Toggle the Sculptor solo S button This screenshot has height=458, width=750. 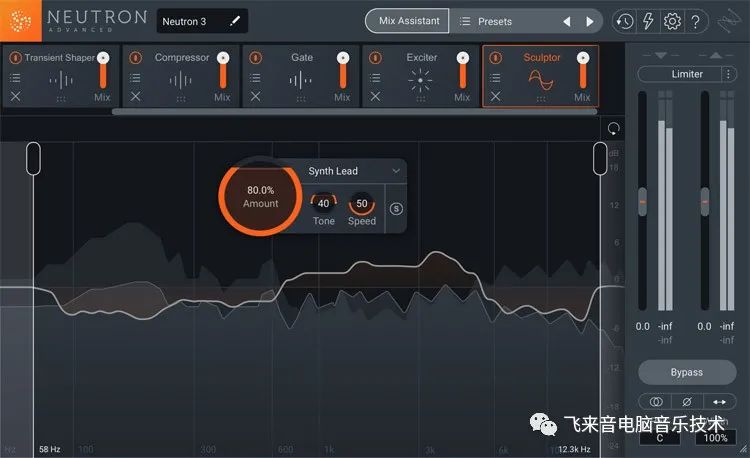point(396,209)
